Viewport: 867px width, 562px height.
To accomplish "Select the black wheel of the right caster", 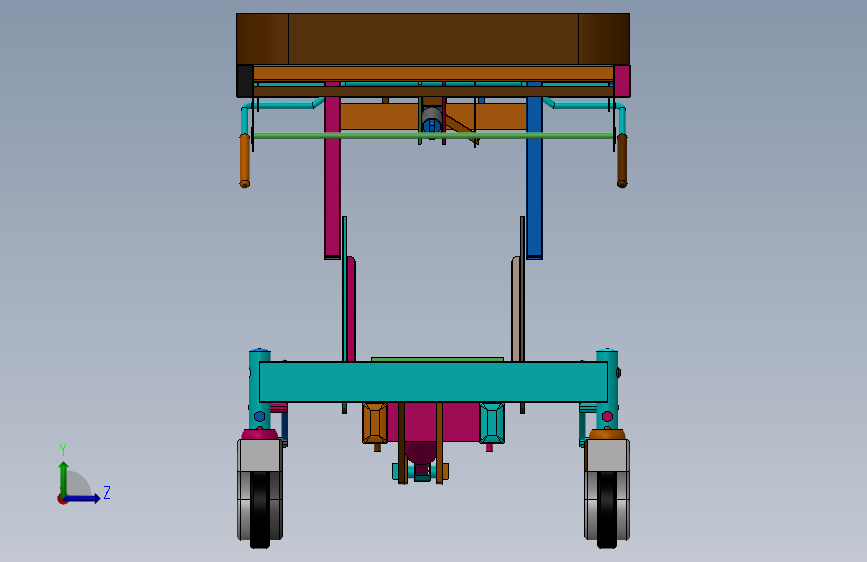I will coord(607,509).
